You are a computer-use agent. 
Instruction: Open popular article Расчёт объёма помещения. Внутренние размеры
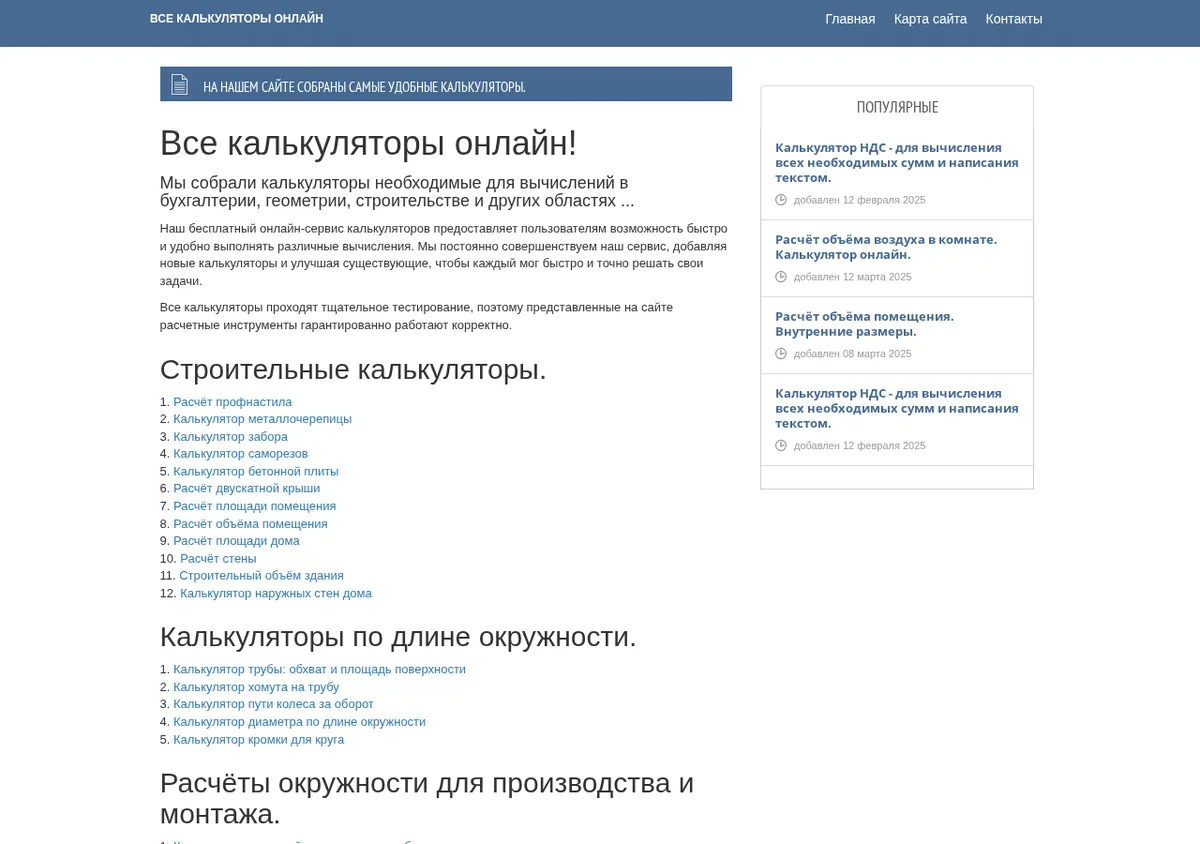coord(864,324)
